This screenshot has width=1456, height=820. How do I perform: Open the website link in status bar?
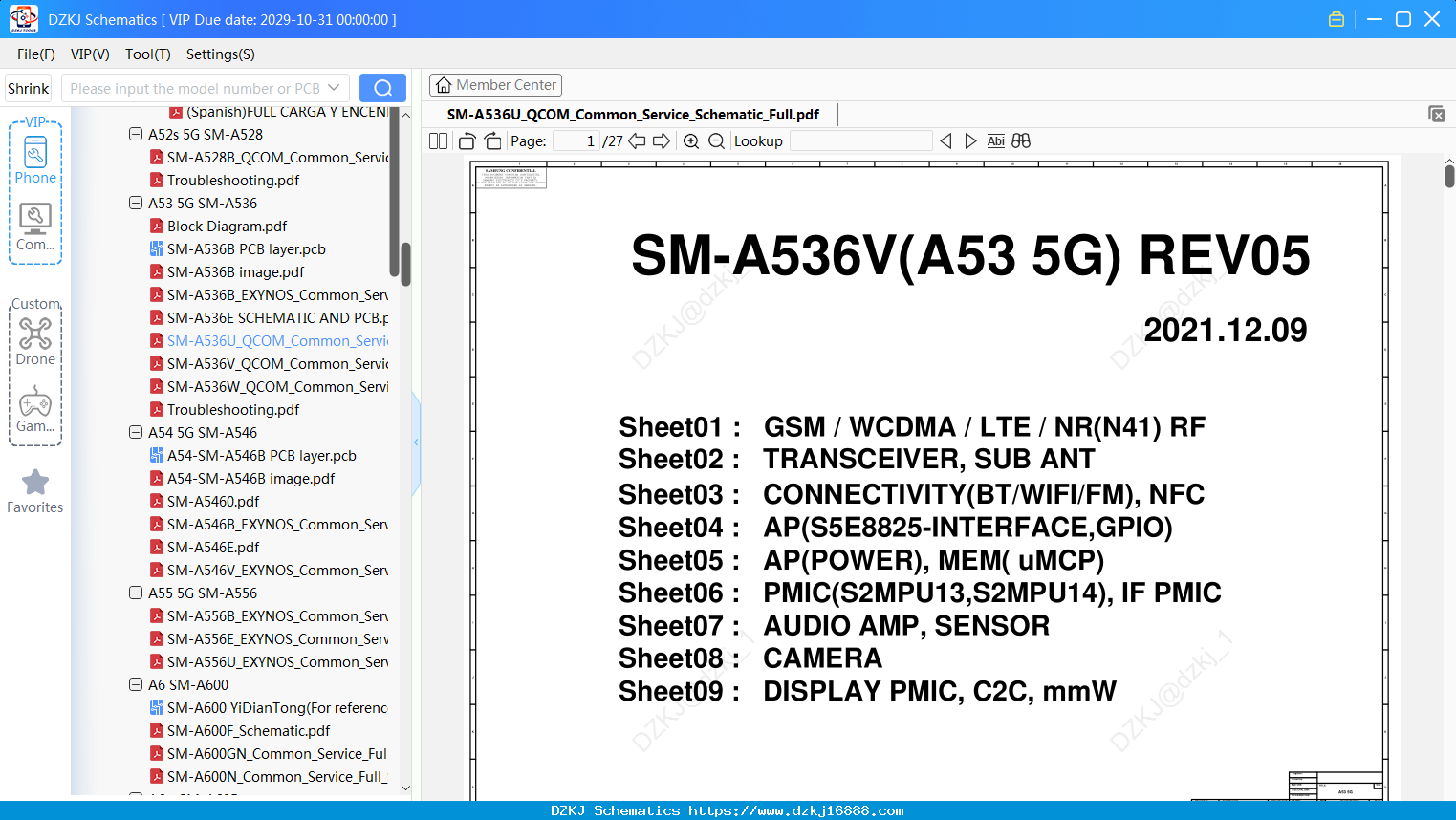click(x=796, y=810)
